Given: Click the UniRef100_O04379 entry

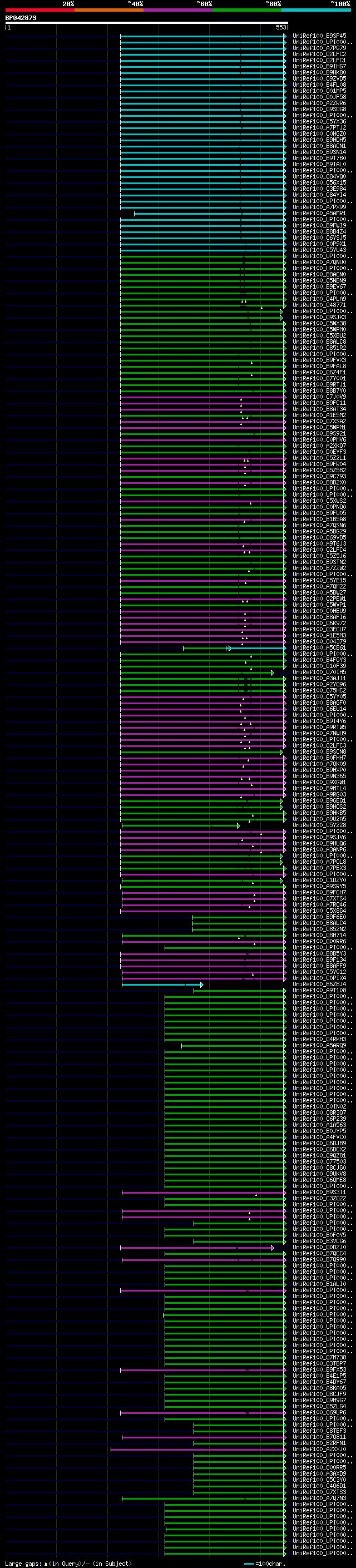Looking at the screenshot, I should point(319,641).
